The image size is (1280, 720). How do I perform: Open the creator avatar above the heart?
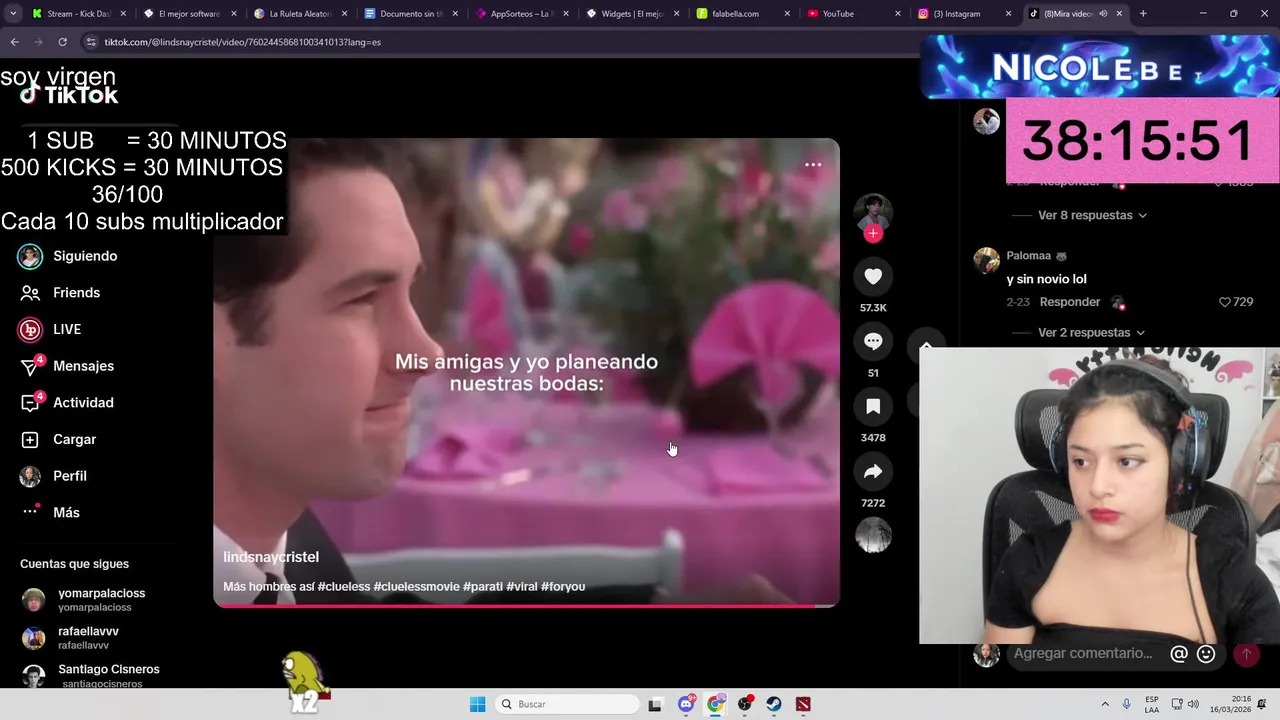point(873,211)
